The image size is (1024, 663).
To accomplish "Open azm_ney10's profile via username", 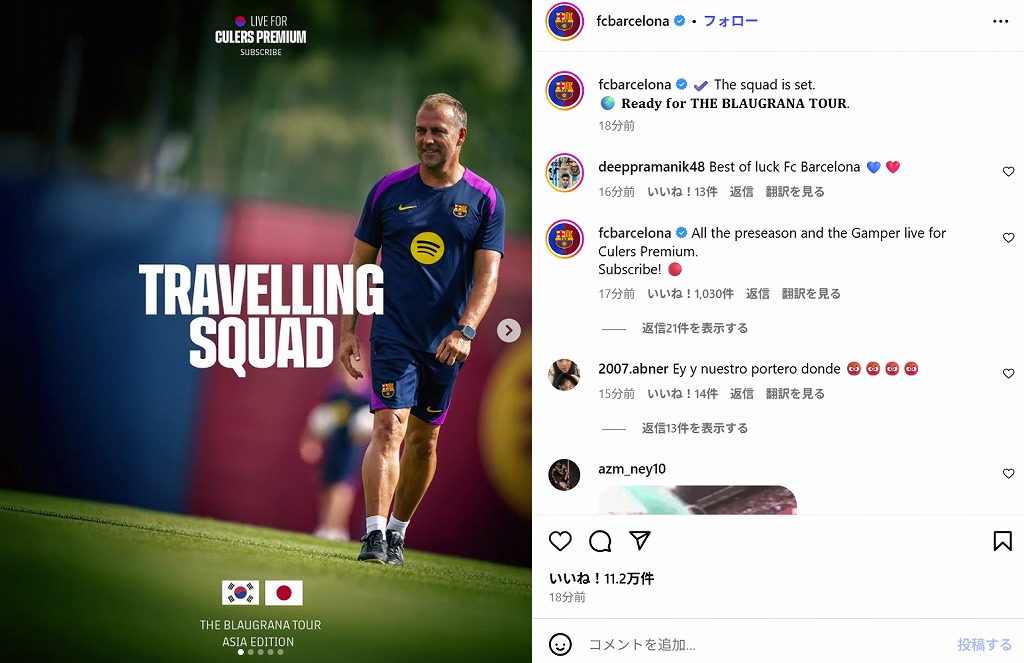I will click(632, 469).
